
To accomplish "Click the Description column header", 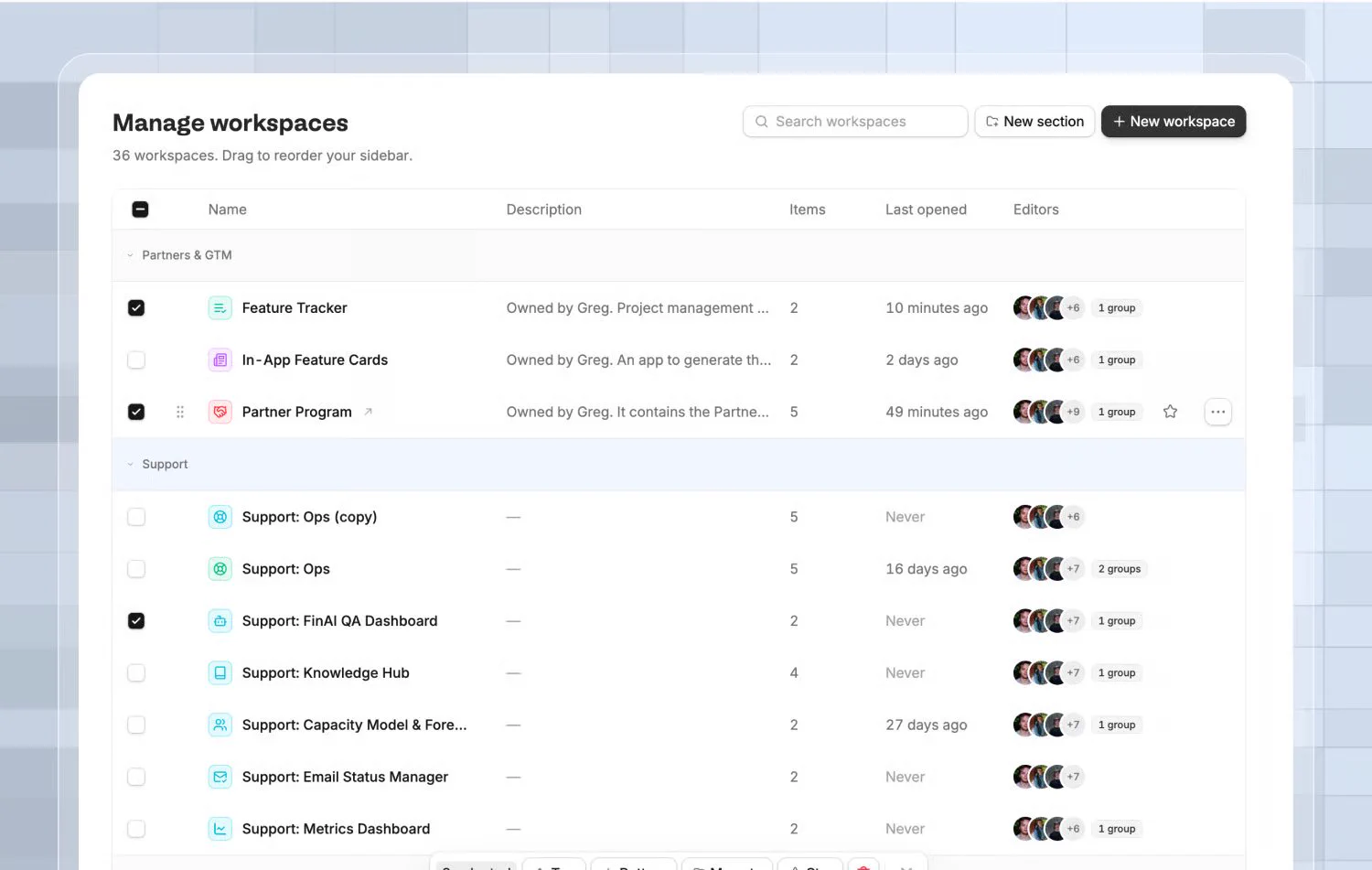I will (x=543, y=209).
